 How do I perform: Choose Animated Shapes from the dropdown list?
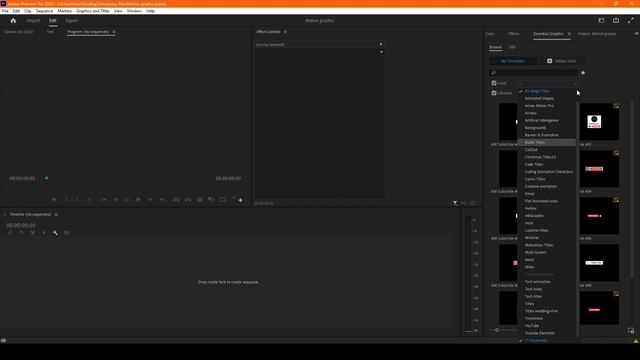tap(539, 98)
